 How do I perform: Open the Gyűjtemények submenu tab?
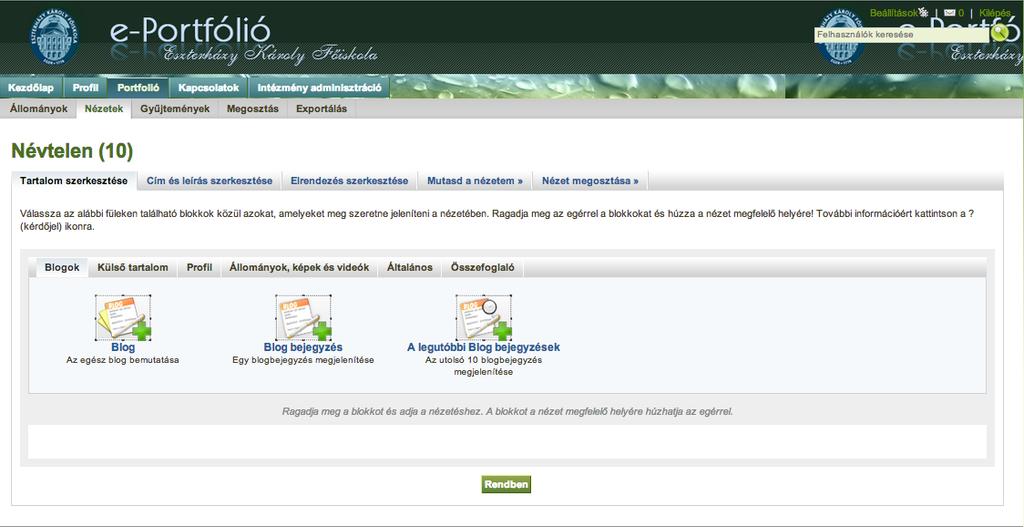tap(175, 109)
